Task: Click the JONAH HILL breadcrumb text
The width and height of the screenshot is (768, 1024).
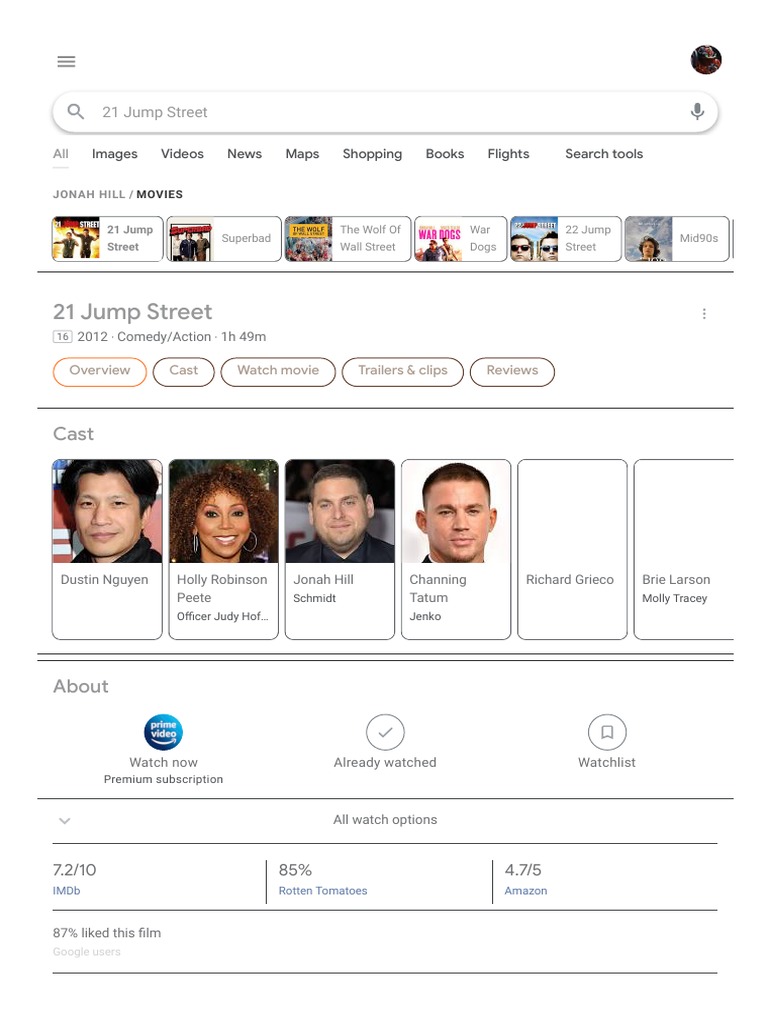Action: 89,195
